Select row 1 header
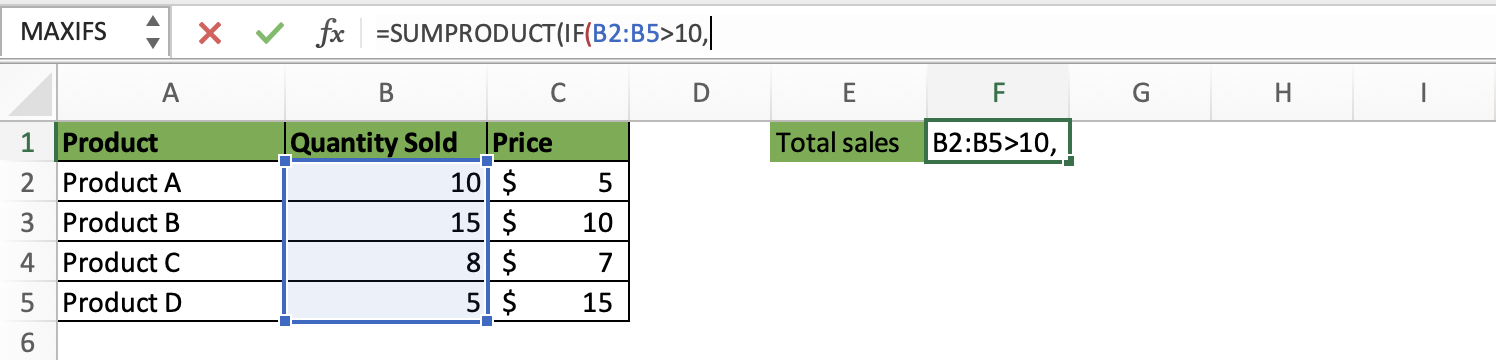The height and width of the screenshot is (360, 1496). (28, 143)
